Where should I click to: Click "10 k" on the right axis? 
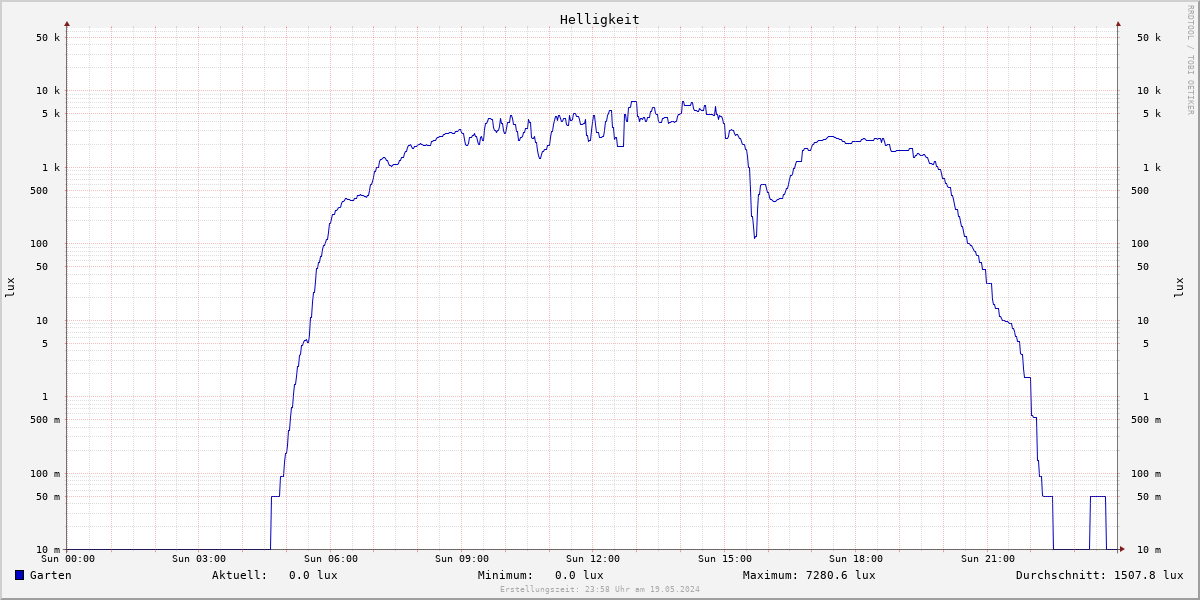[1149, 91]
